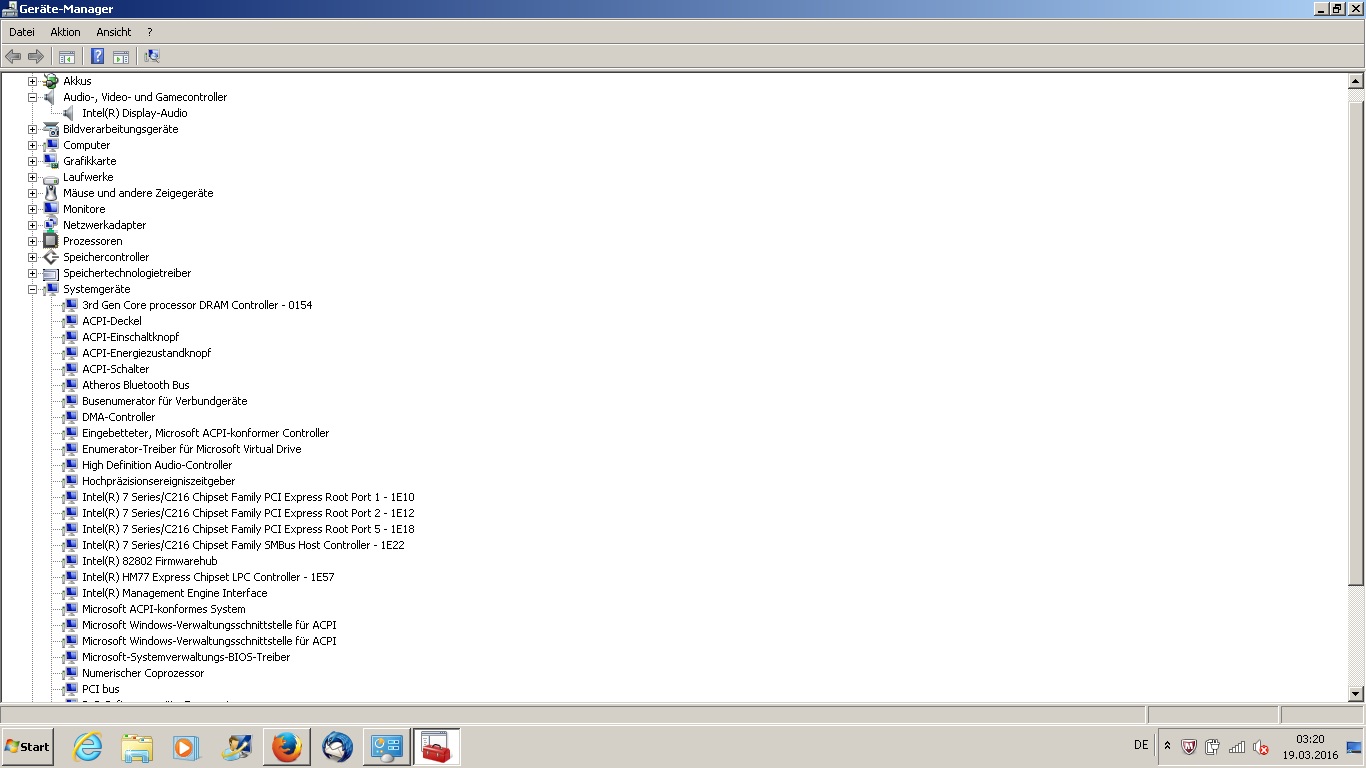Expand the Prozessoren node
The image size is (1366, 768).
click(x=32, y=241)
